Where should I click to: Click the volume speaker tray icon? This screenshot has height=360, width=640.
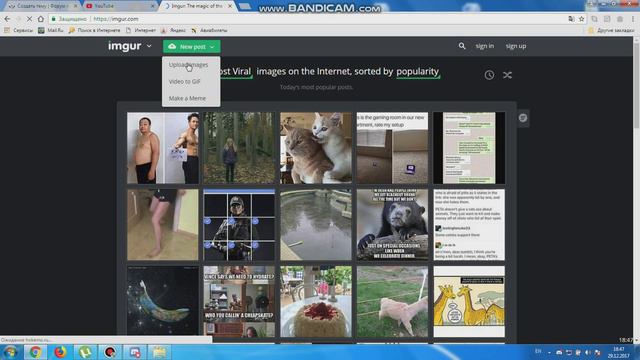(x=588, y=352)
